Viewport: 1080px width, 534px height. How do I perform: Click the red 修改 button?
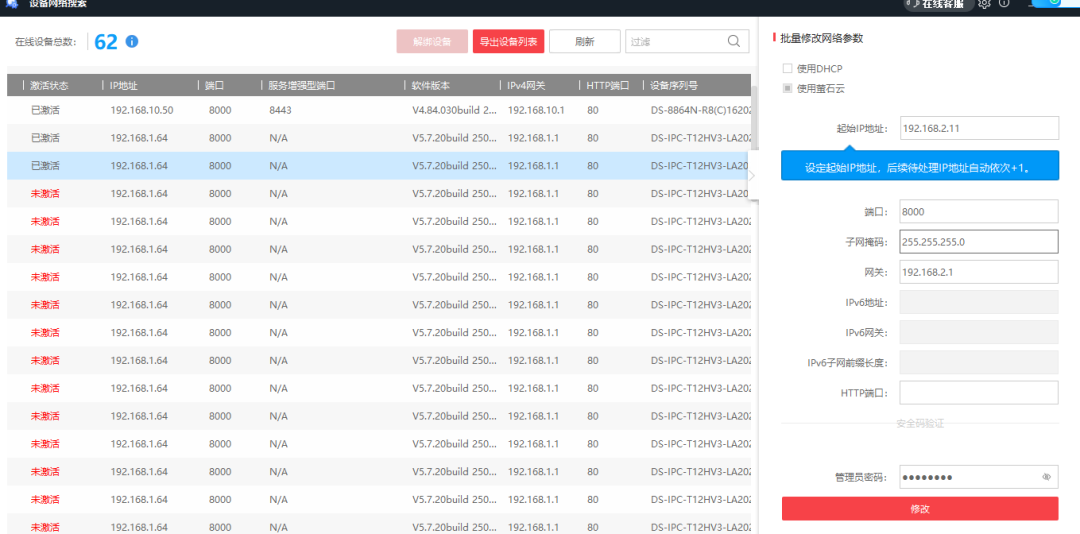[919, 509]
